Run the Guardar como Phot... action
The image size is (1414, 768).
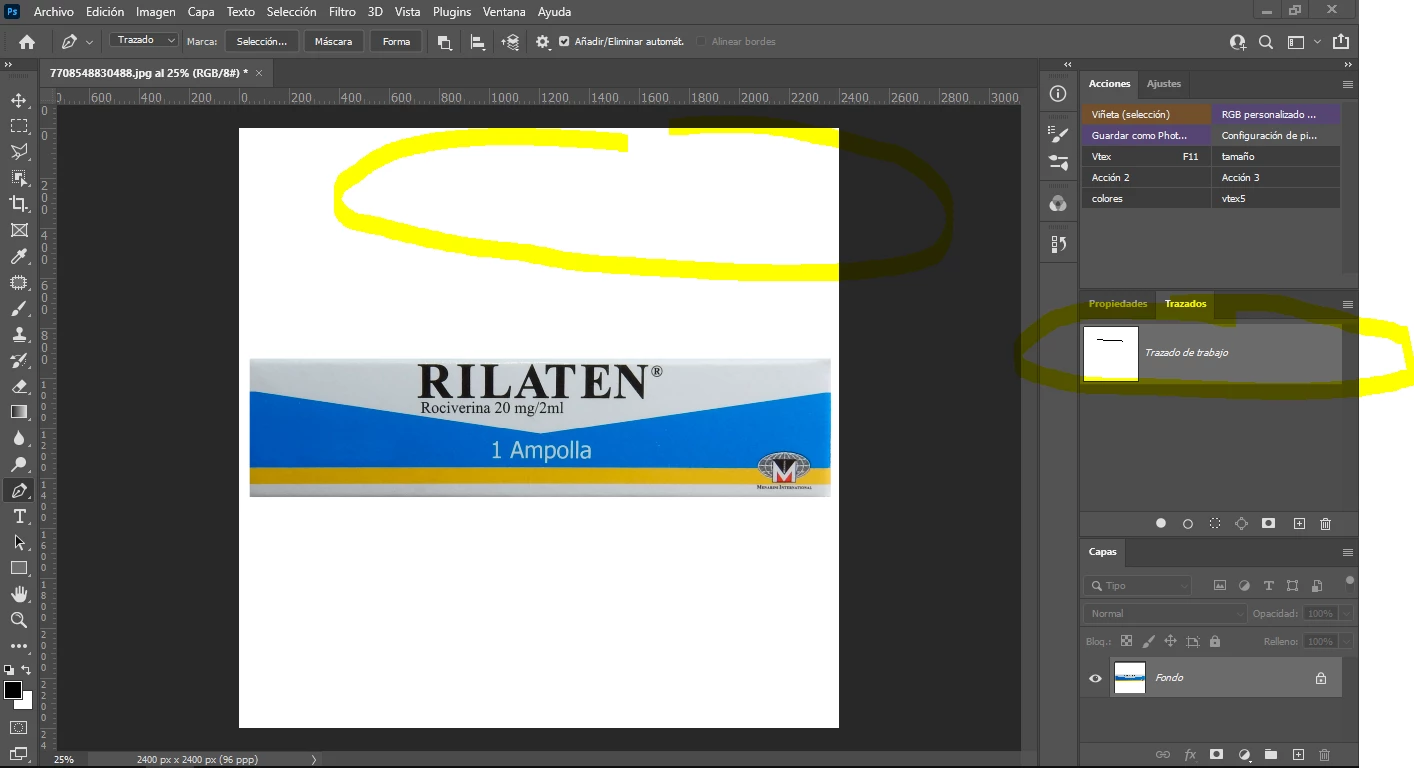click(x=1146, y=135)
